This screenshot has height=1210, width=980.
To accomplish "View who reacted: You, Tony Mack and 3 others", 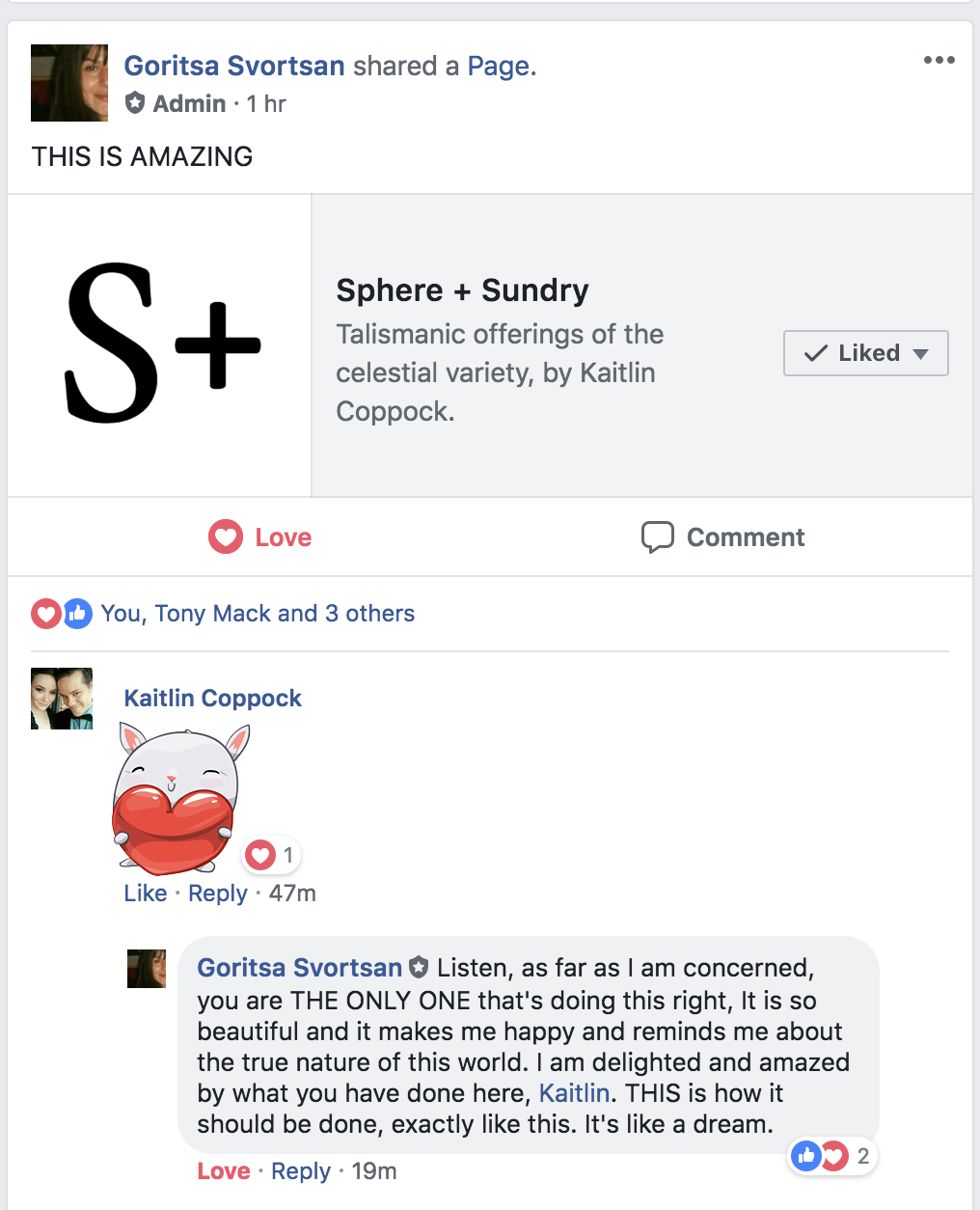I will click(258, 614).
